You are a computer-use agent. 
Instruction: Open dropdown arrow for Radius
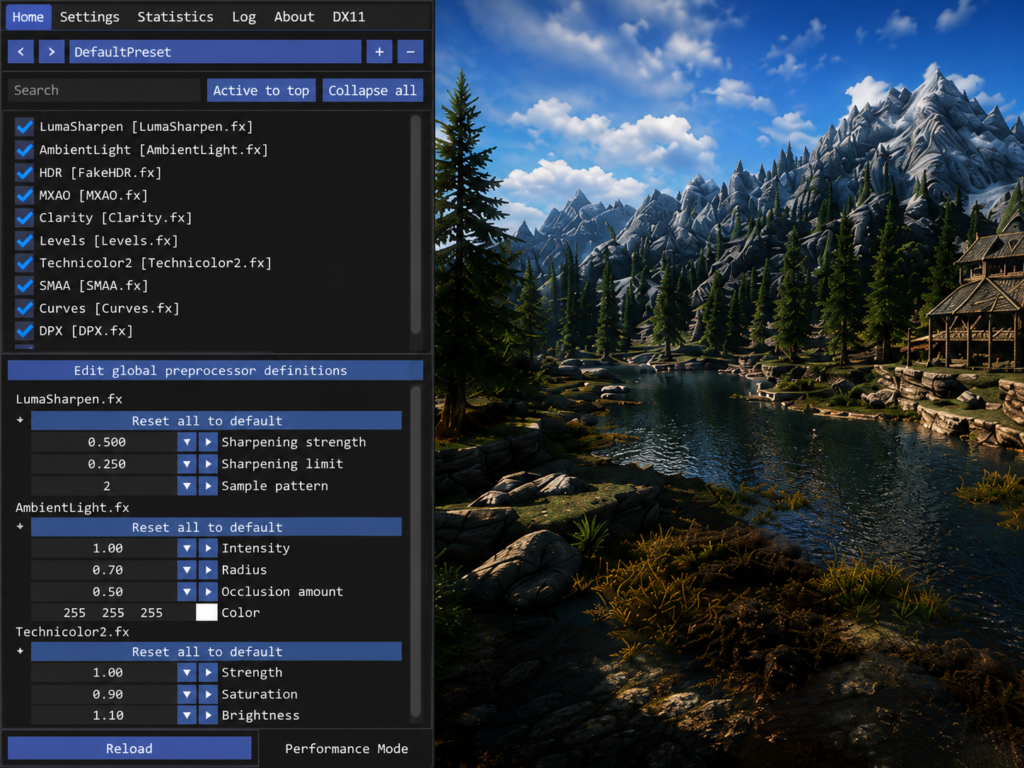187,569
